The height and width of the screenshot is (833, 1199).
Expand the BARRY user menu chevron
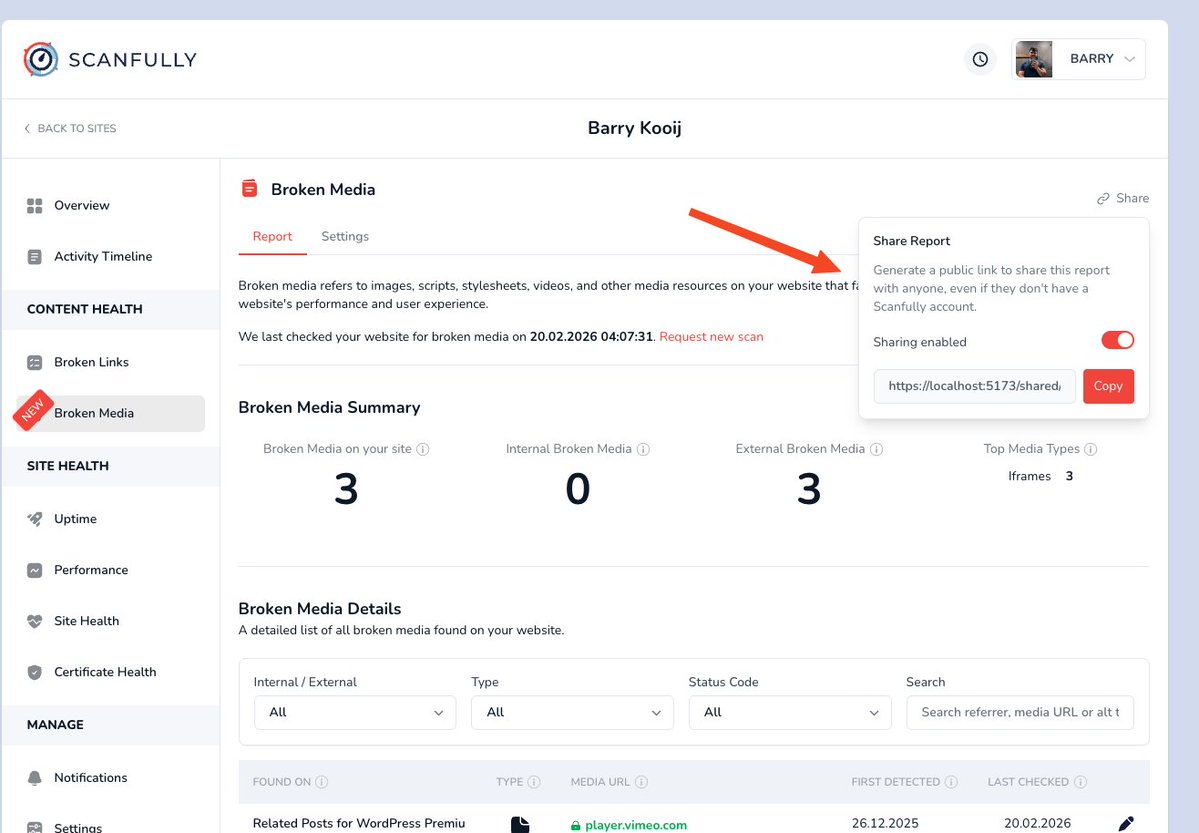(x=1129, y=59)
